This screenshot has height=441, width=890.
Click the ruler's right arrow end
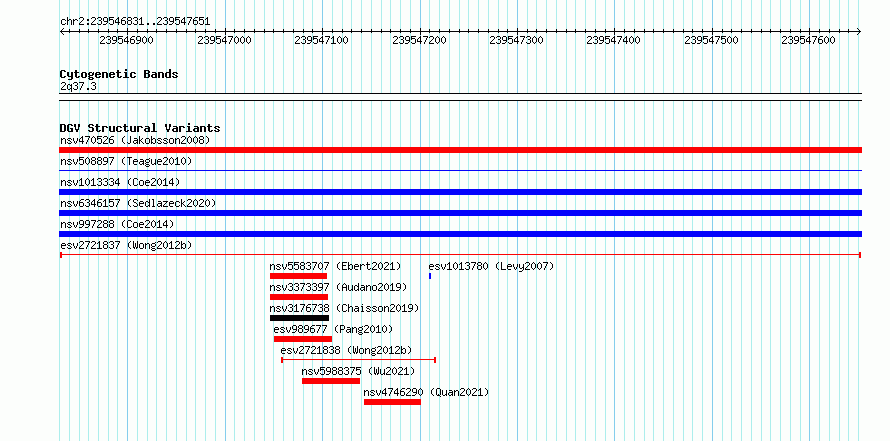coord(859,32)
